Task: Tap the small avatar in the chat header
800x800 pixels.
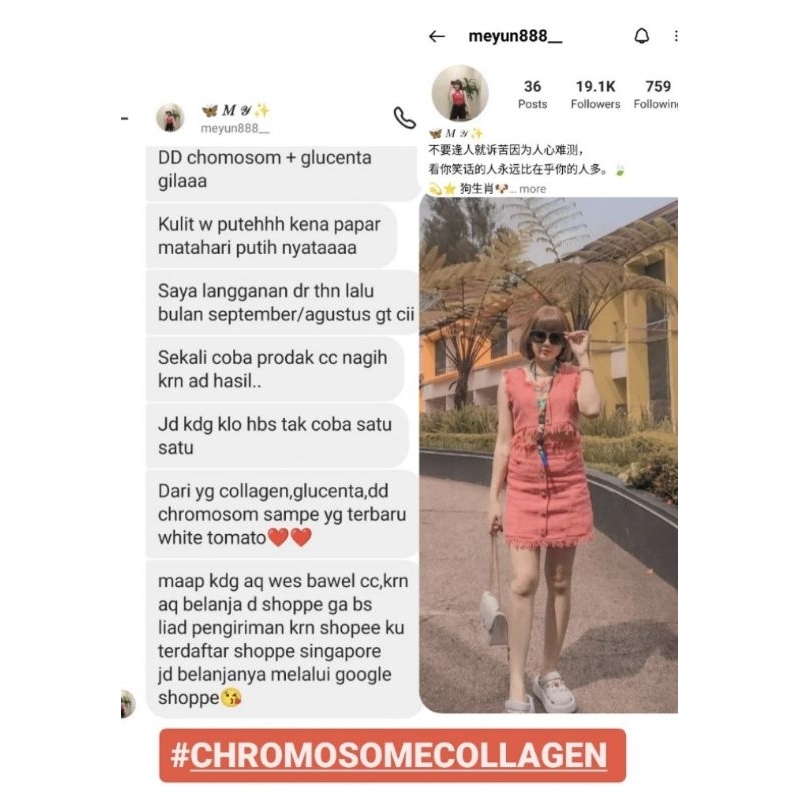Action: click(170, 118)
